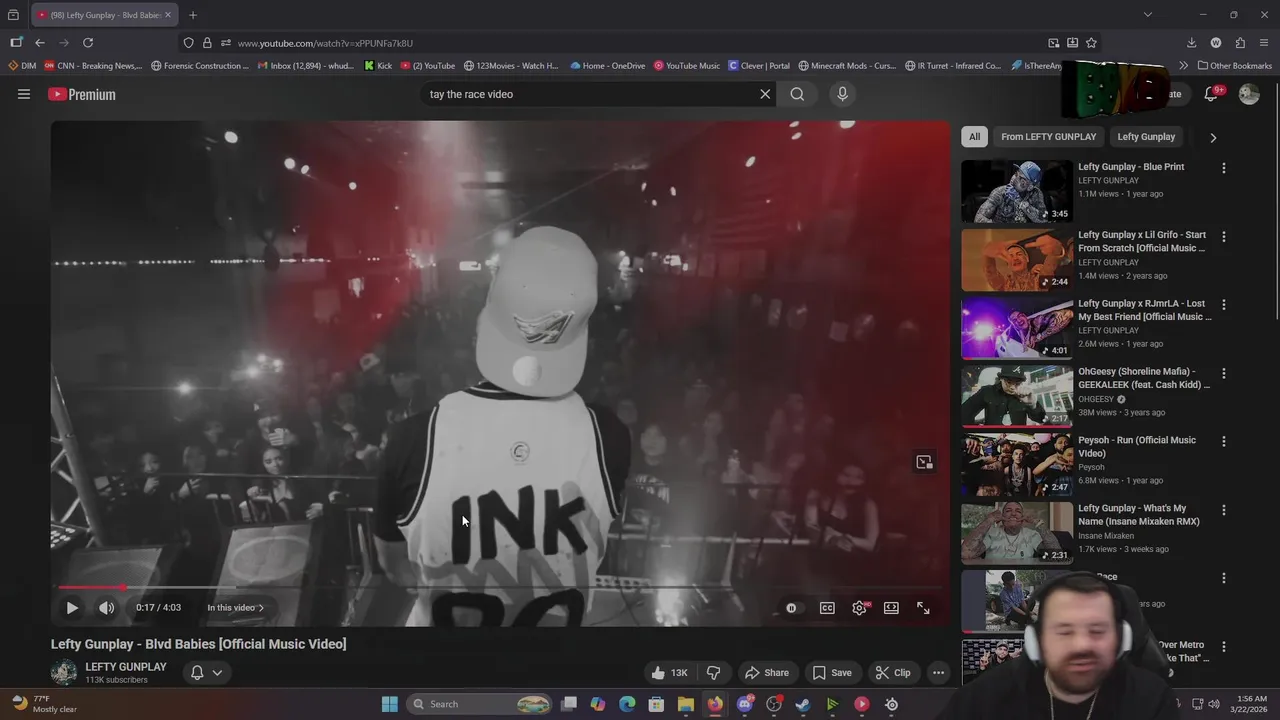1280x720 pixels.
Task: Dislike the video with thumbs down
Action: tap(713, 673)
